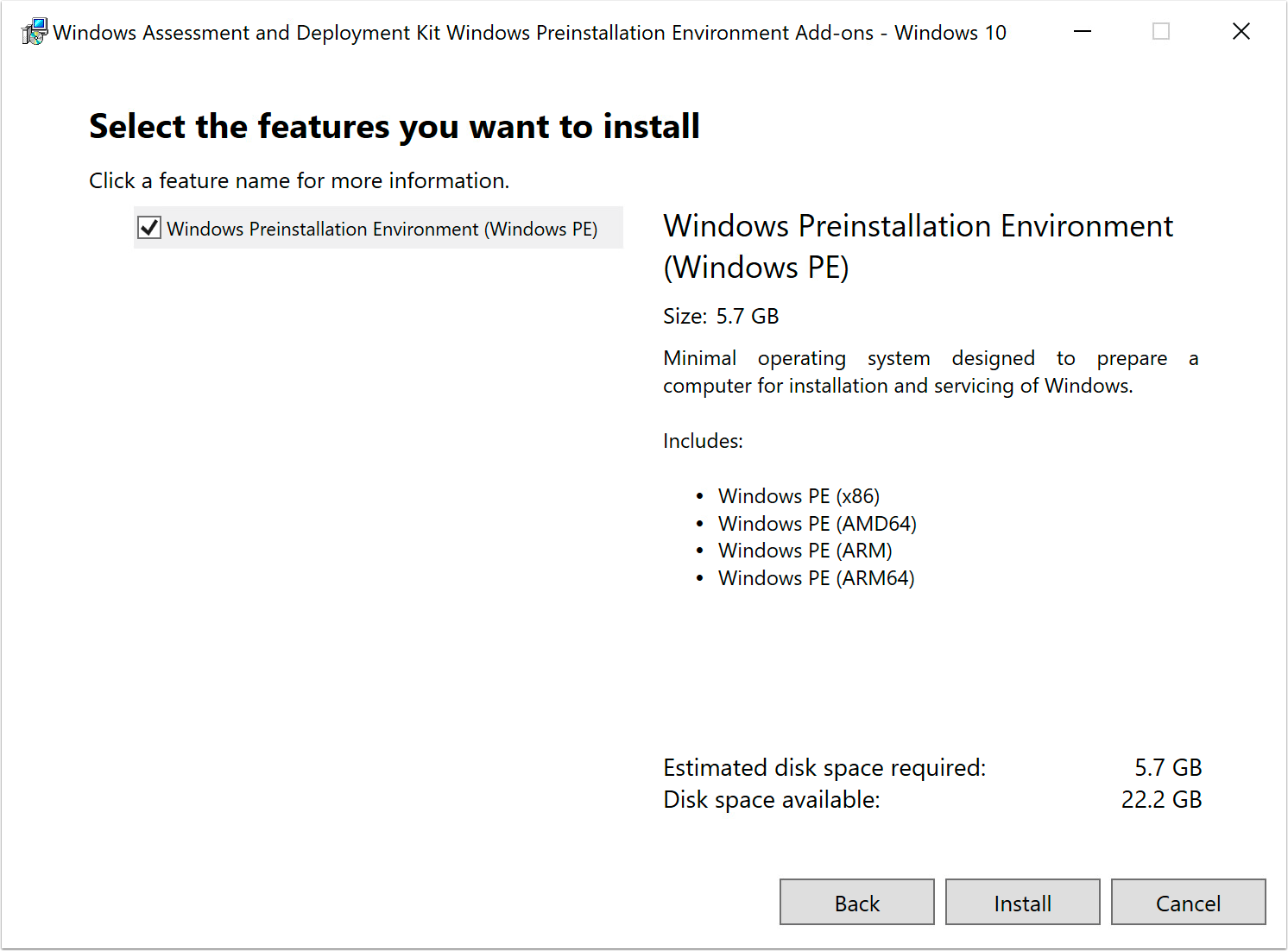Image resolution: width=1288 pixels, height=951 pixels.
Task: Click the Install button
Action: click(x=1022, y=902)
